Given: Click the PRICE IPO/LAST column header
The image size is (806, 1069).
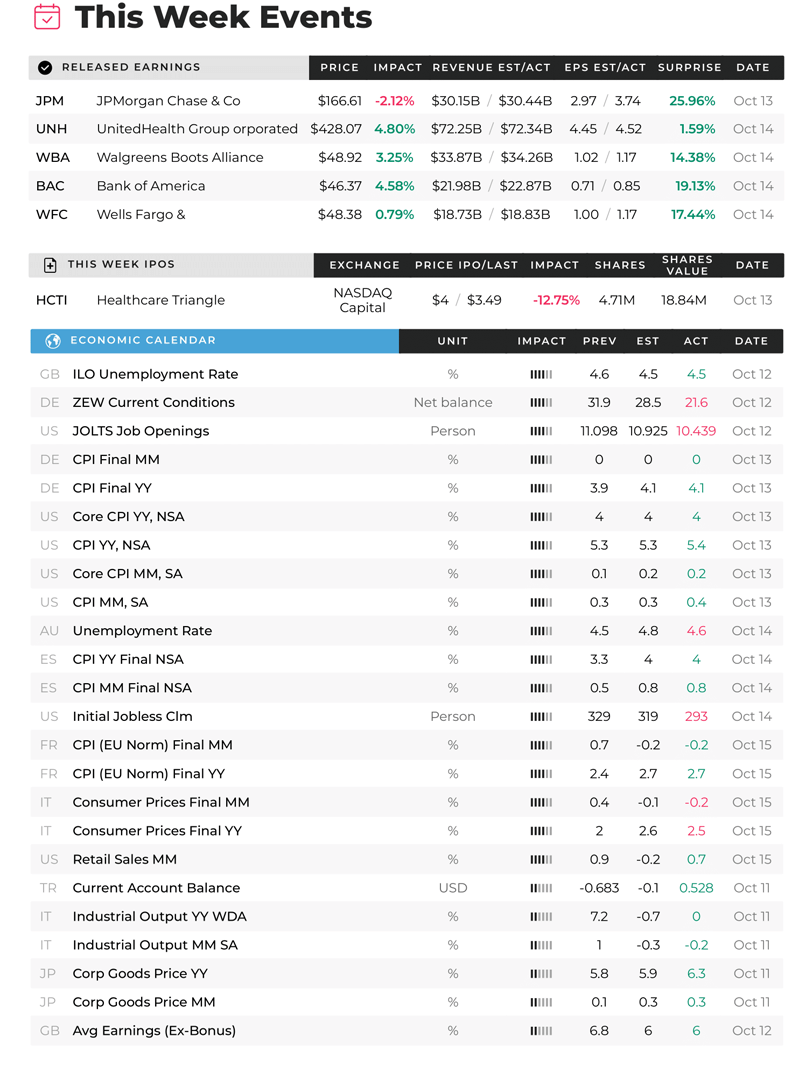Looking at the screenshot, I should (466, 265).
